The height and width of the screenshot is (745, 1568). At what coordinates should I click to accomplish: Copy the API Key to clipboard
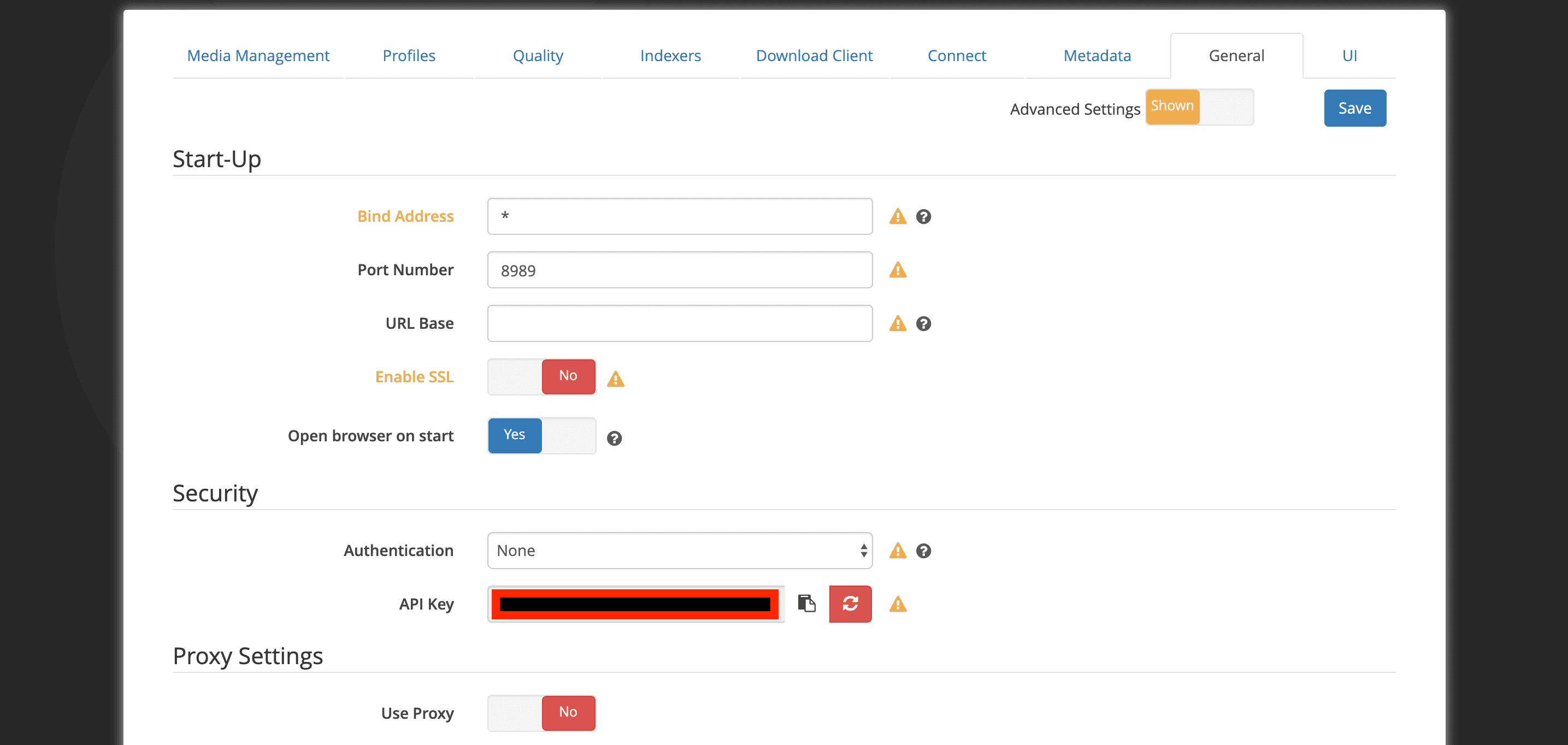pyautogui.click(x=807, y=604)
